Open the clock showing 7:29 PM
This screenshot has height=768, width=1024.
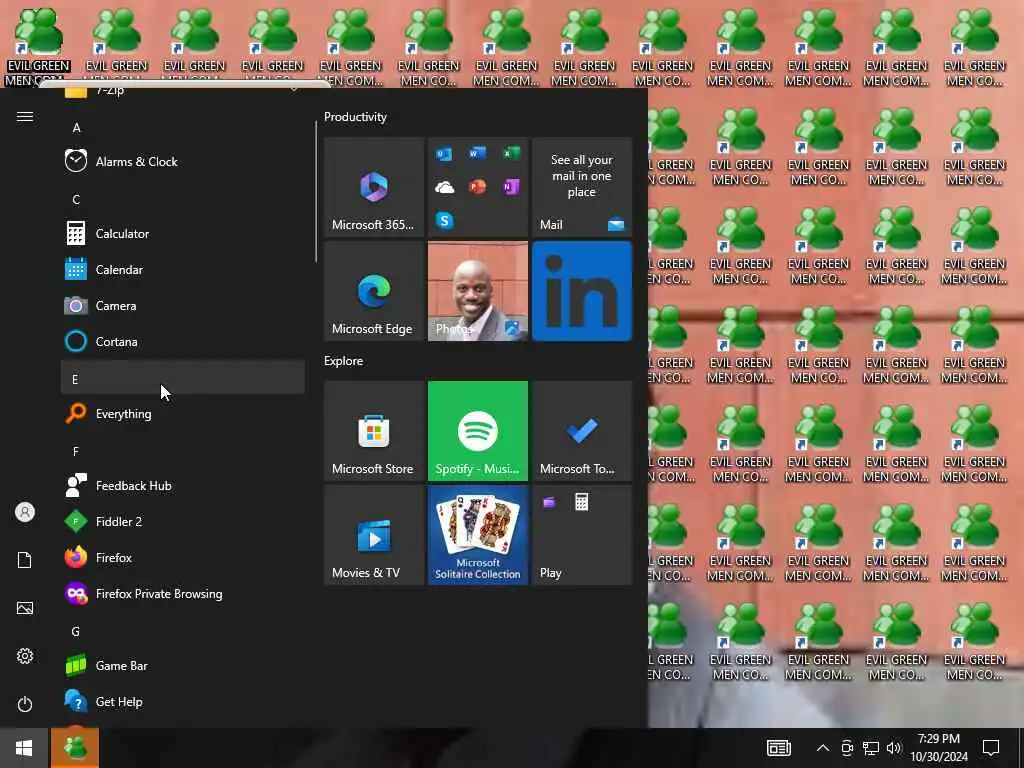click(938, 748)
